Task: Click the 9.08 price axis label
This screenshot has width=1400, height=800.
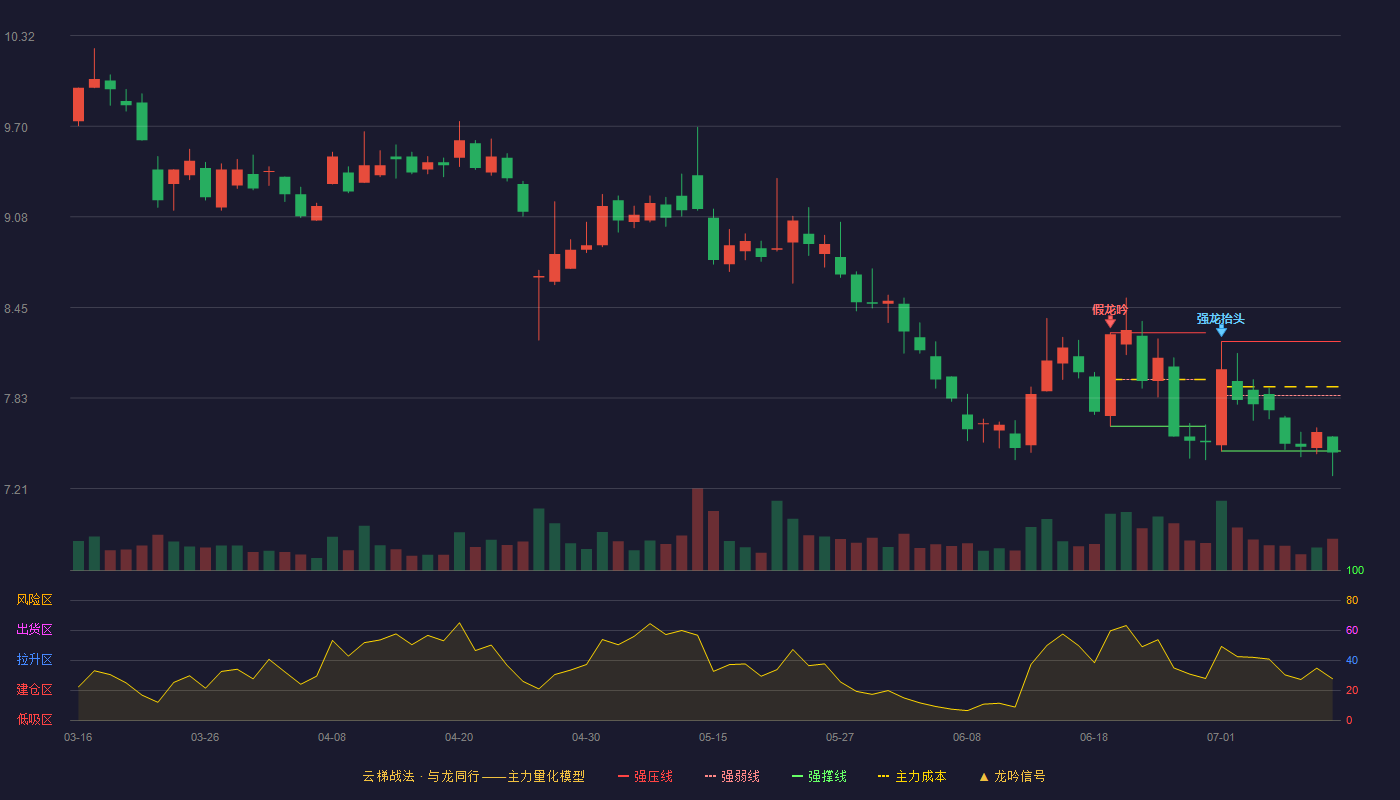Action: click(x=16, y=218)
